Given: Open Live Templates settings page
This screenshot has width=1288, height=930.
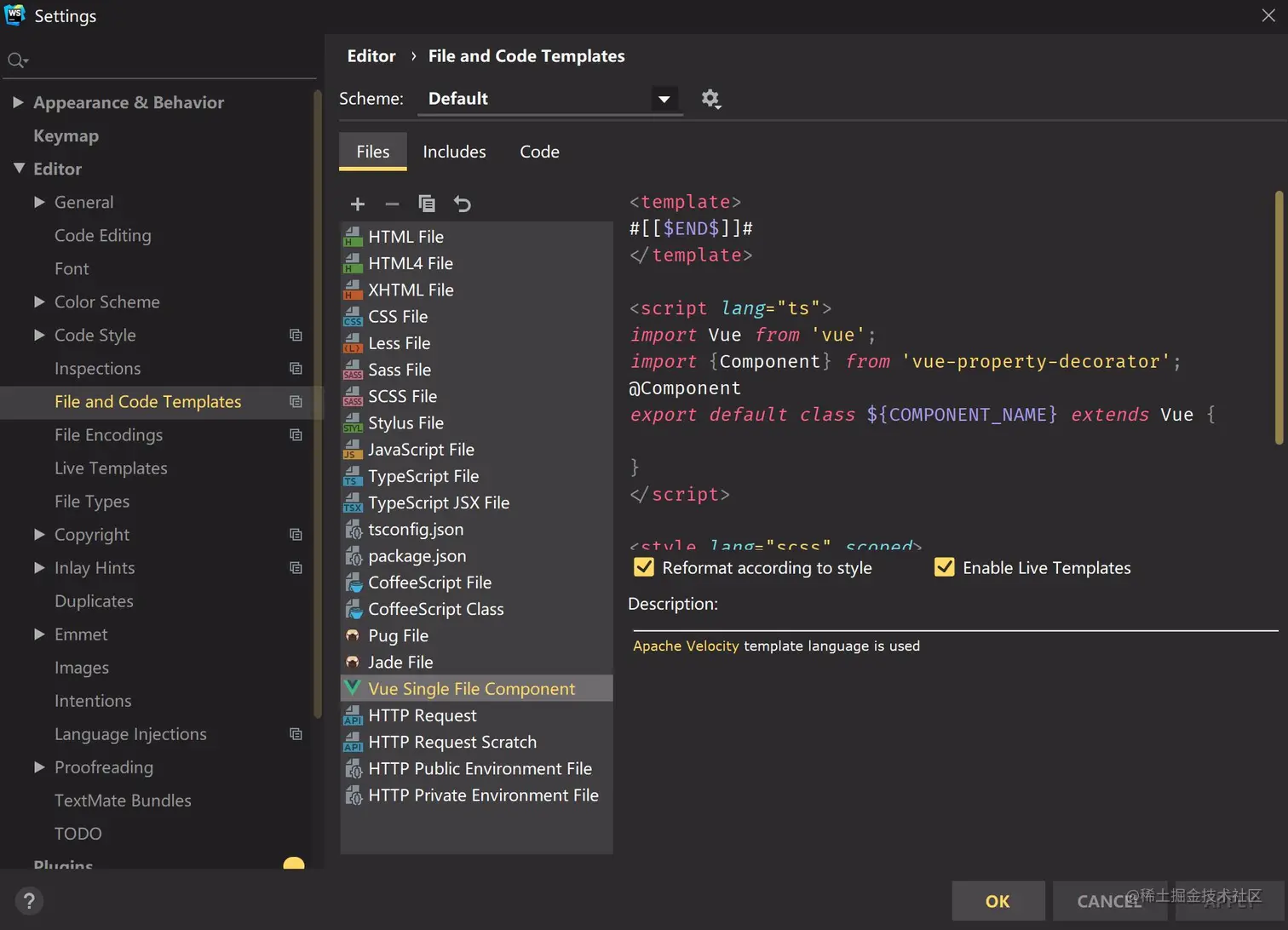Looking at the screenshot, I should [111, 468].
